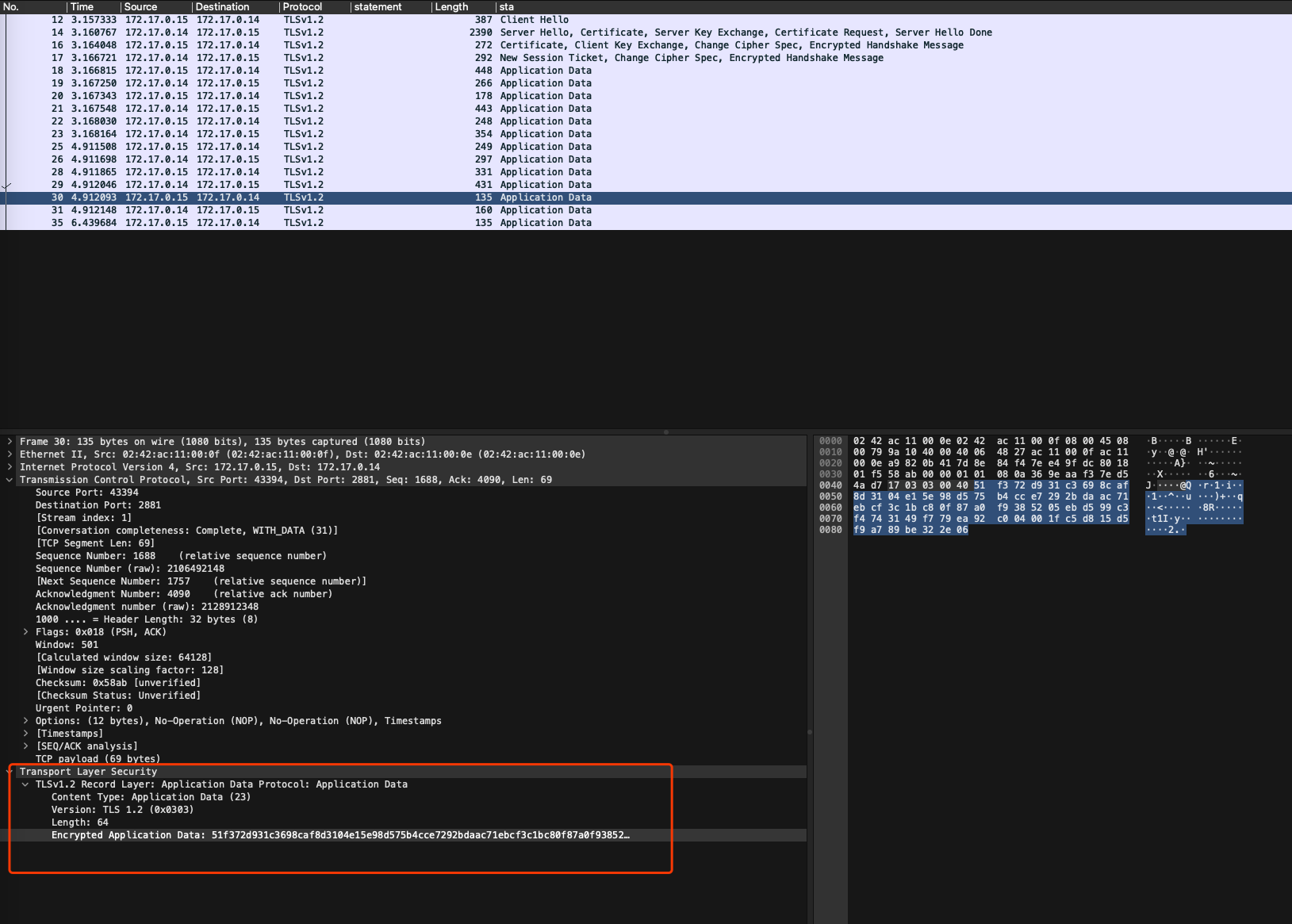Screen dimensions: 1292x924
Task: Expand the Internet Protocol Version 4 node
Action: click(10, 467)
